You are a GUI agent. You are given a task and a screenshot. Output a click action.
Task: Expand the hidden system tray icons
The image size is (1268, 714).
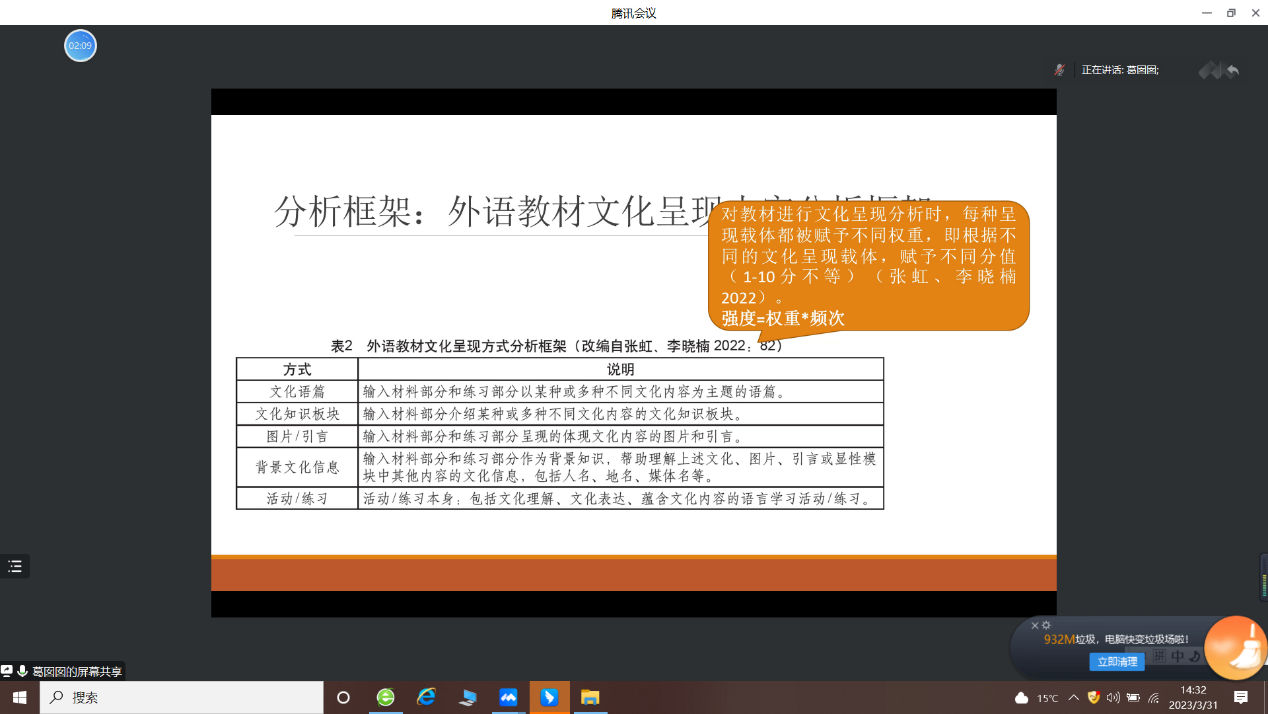[1074, 698]
